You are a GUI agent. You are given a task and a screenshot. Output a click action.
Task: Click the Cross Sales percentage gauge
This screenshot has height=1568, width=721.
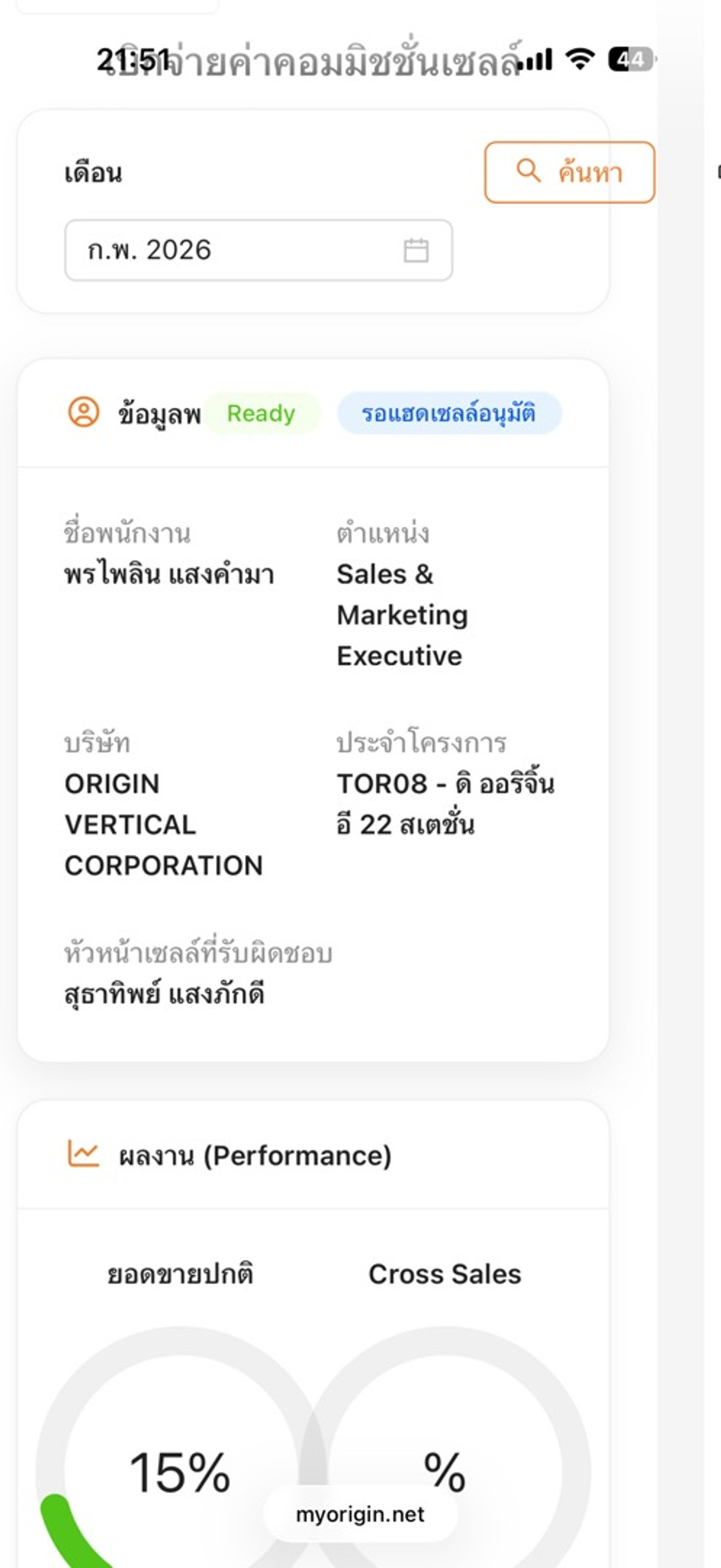tap(445, 1473)
